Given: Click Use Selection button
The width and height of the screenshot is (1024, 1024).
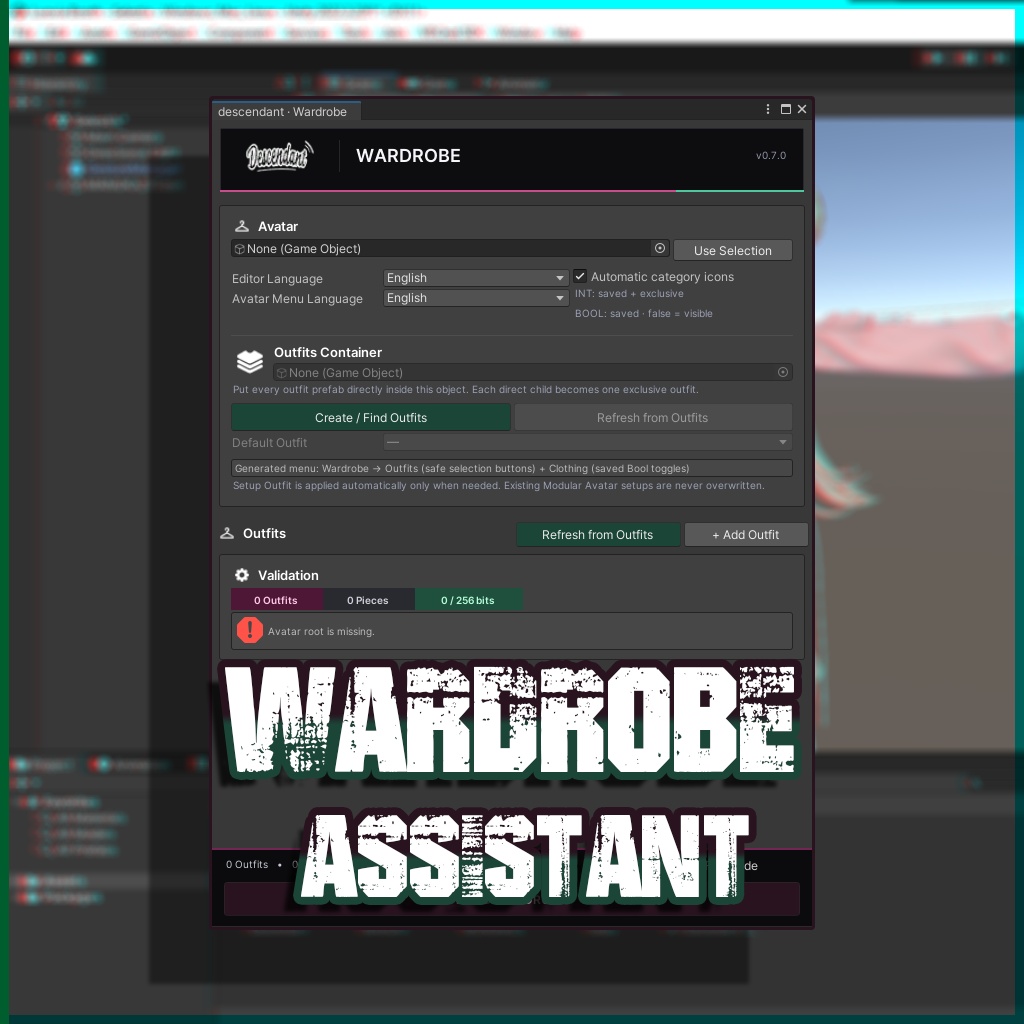Looking at the screenshot, I should tap(733, 250).
